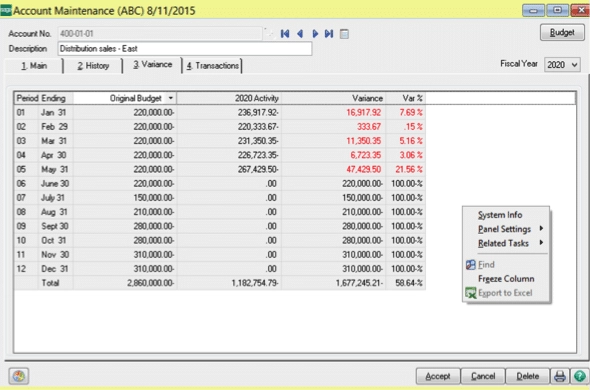590x390 pixels.
Task: Select the Dec 31 period cell
Action: [x=55, y=269]
